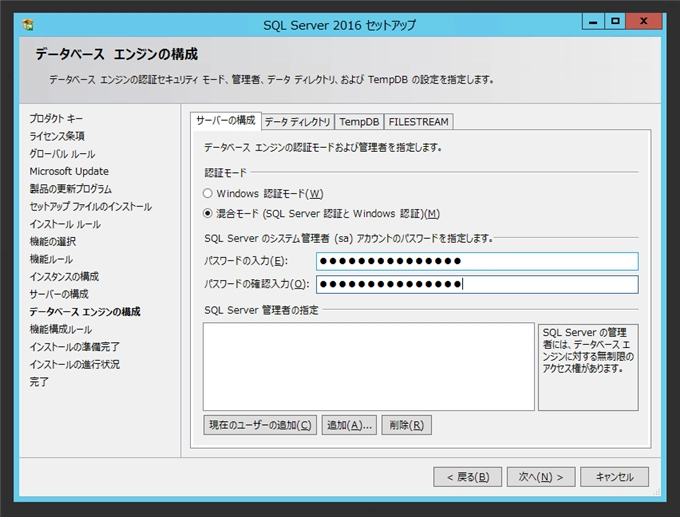Click 製品の更新プログラム step in sidebar
The height and width of the screenshot is (517, 680).
pyautogui.click(x=70, y=189)
